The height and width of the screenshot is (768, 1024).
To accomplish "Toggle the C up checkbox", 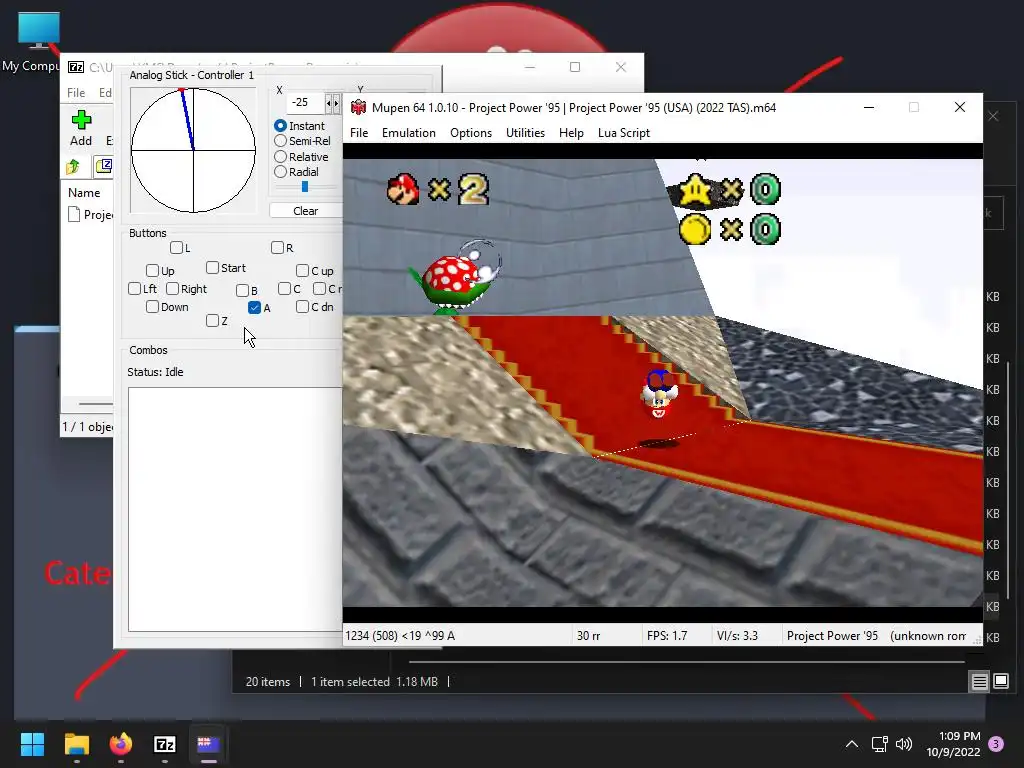I will coord(302,270).
